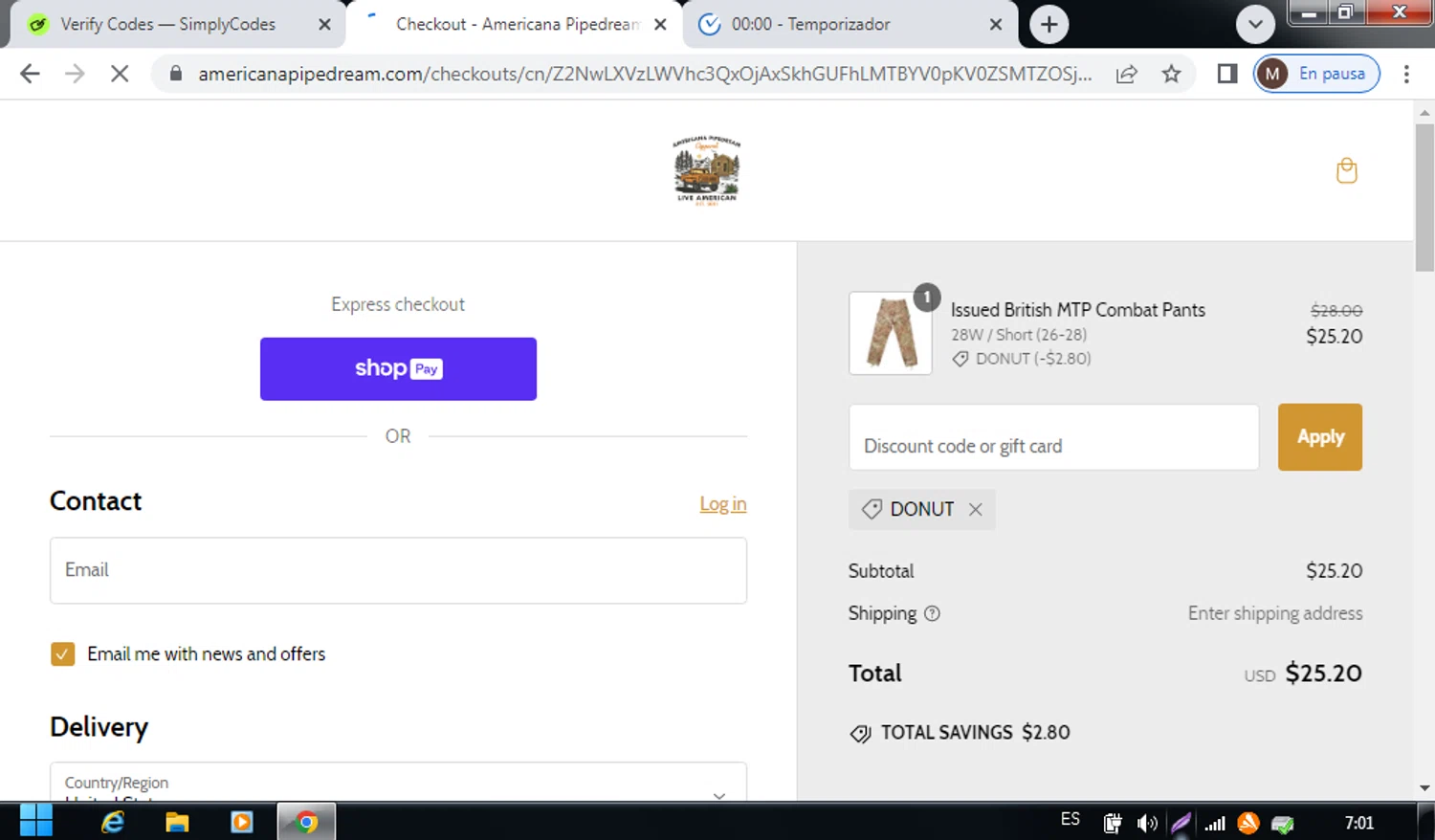Click the Total Savings tag icon
1435x840 pixels.
point(860,734)
